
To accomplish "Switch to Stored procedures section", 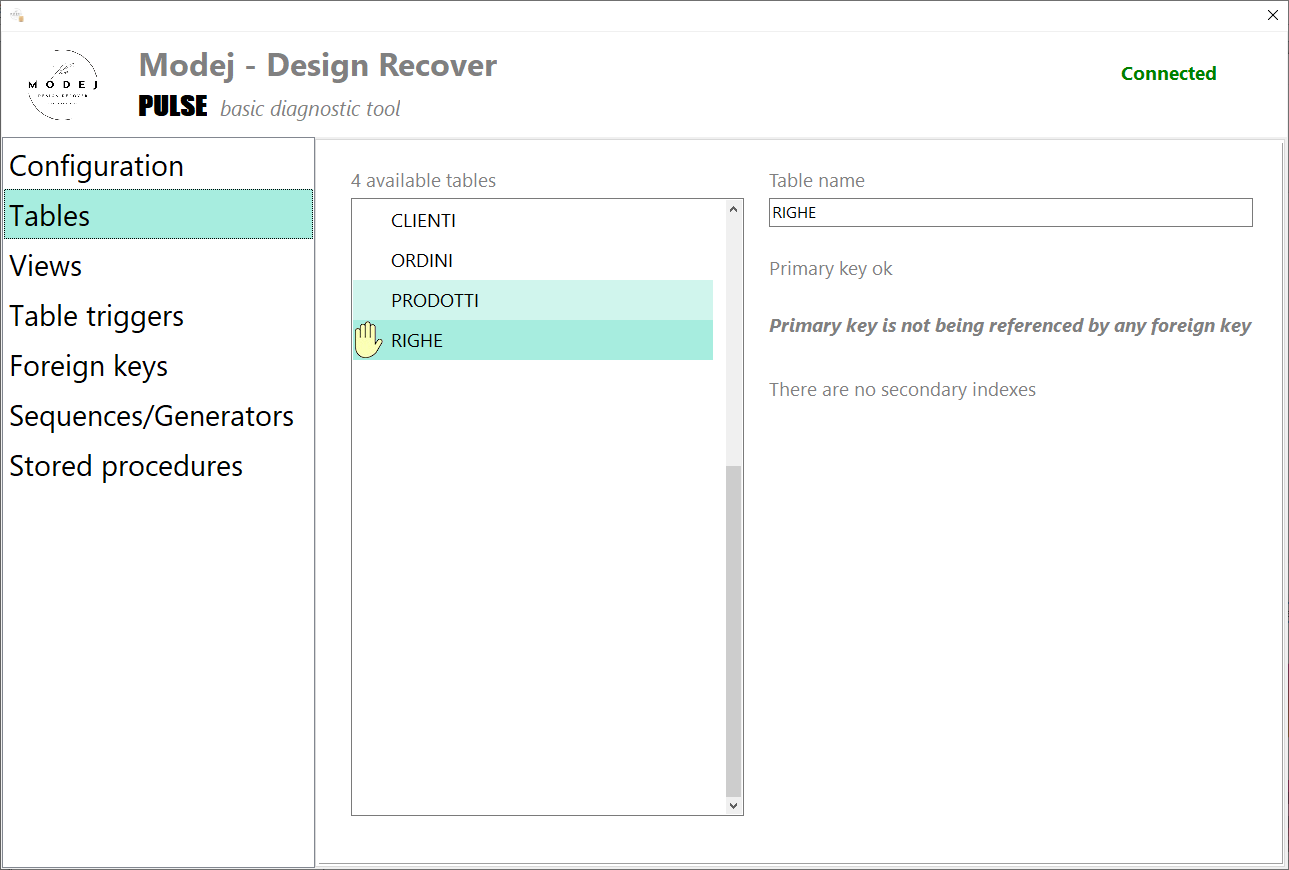I will click(x=158, y=466).
